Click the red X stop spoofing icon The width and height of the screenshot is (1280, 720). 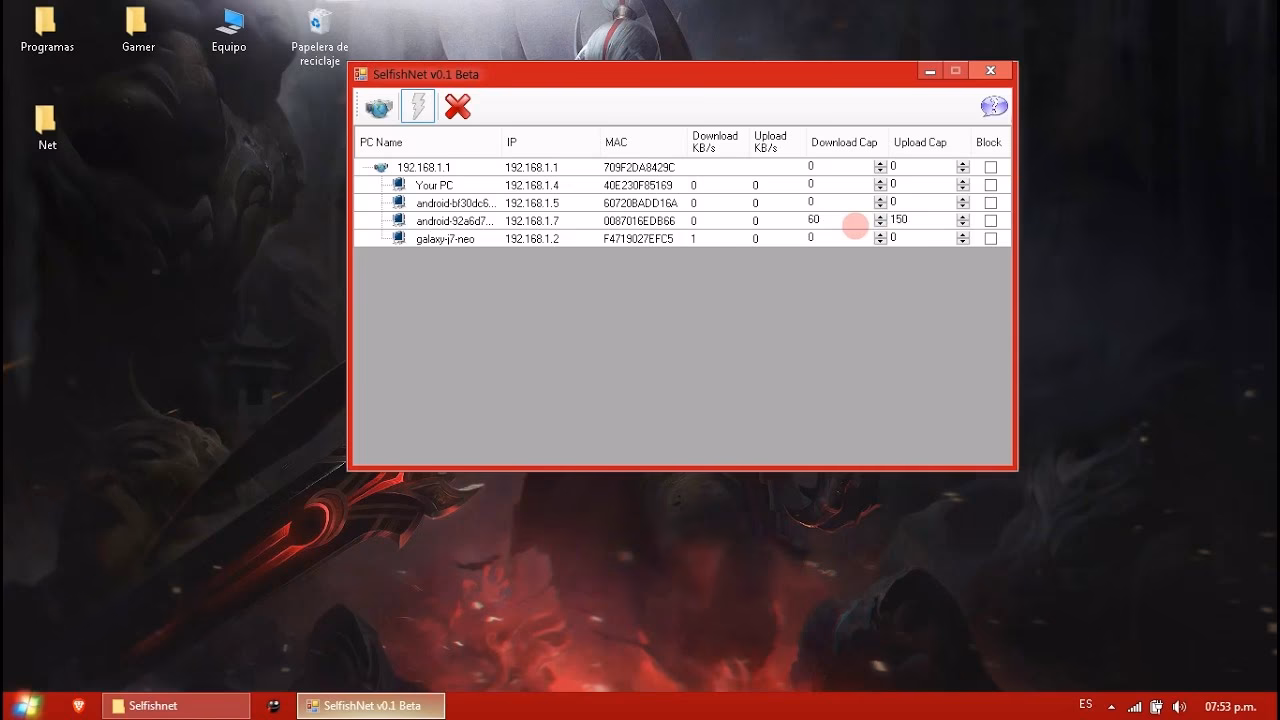click(x=457, y=106)
